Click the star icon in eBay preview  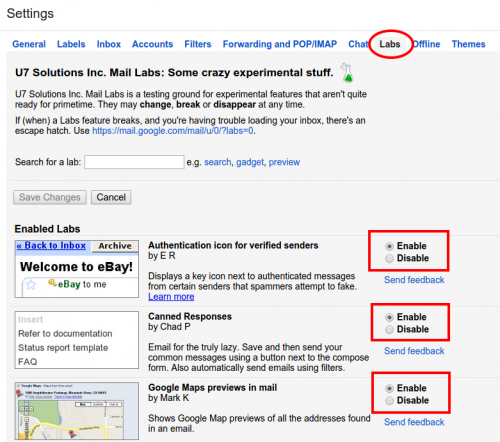click(x=31, y=285)
